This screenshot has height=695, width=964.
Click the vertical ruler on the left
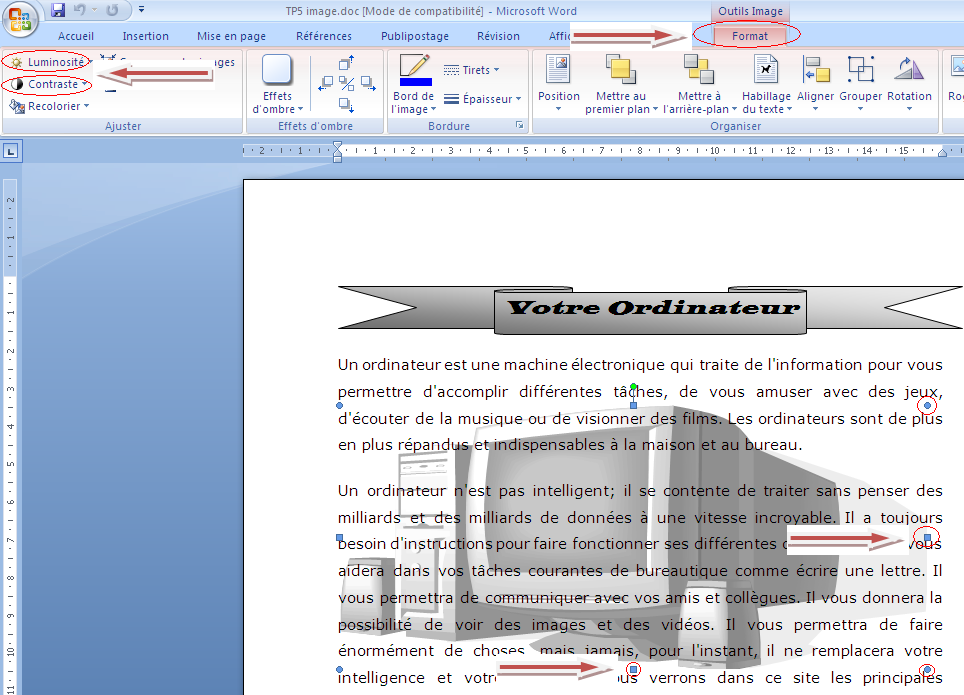10,437
